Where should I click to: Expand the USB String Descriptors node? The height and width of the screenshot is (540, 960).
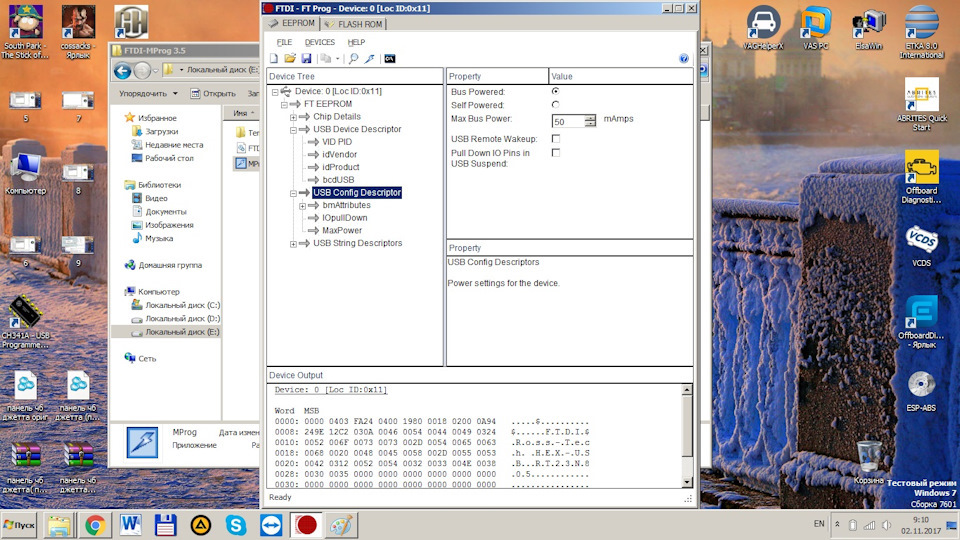pyautogui.click(x=293, y=244)
